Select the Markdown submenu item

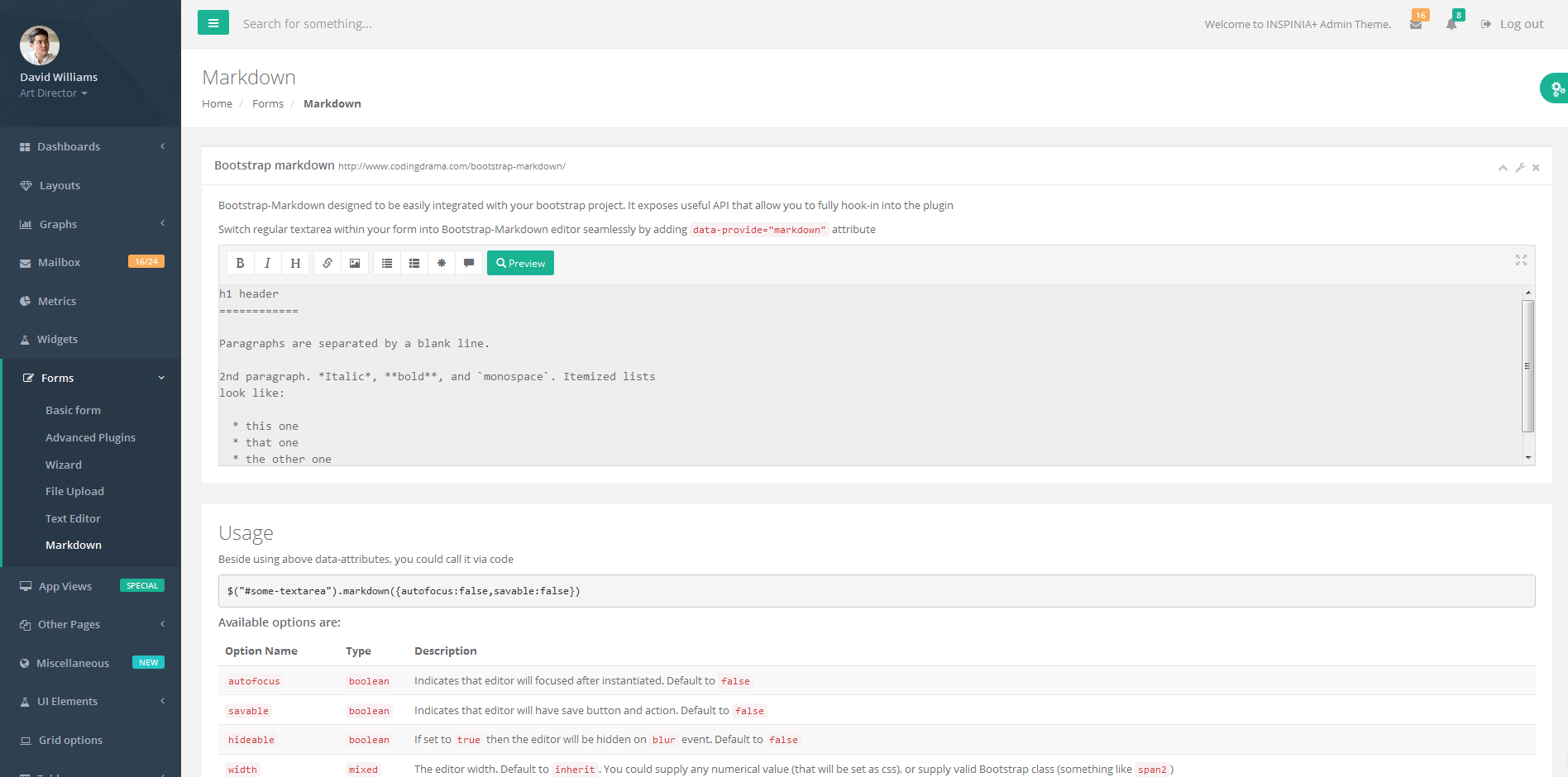tap(74, 545)
